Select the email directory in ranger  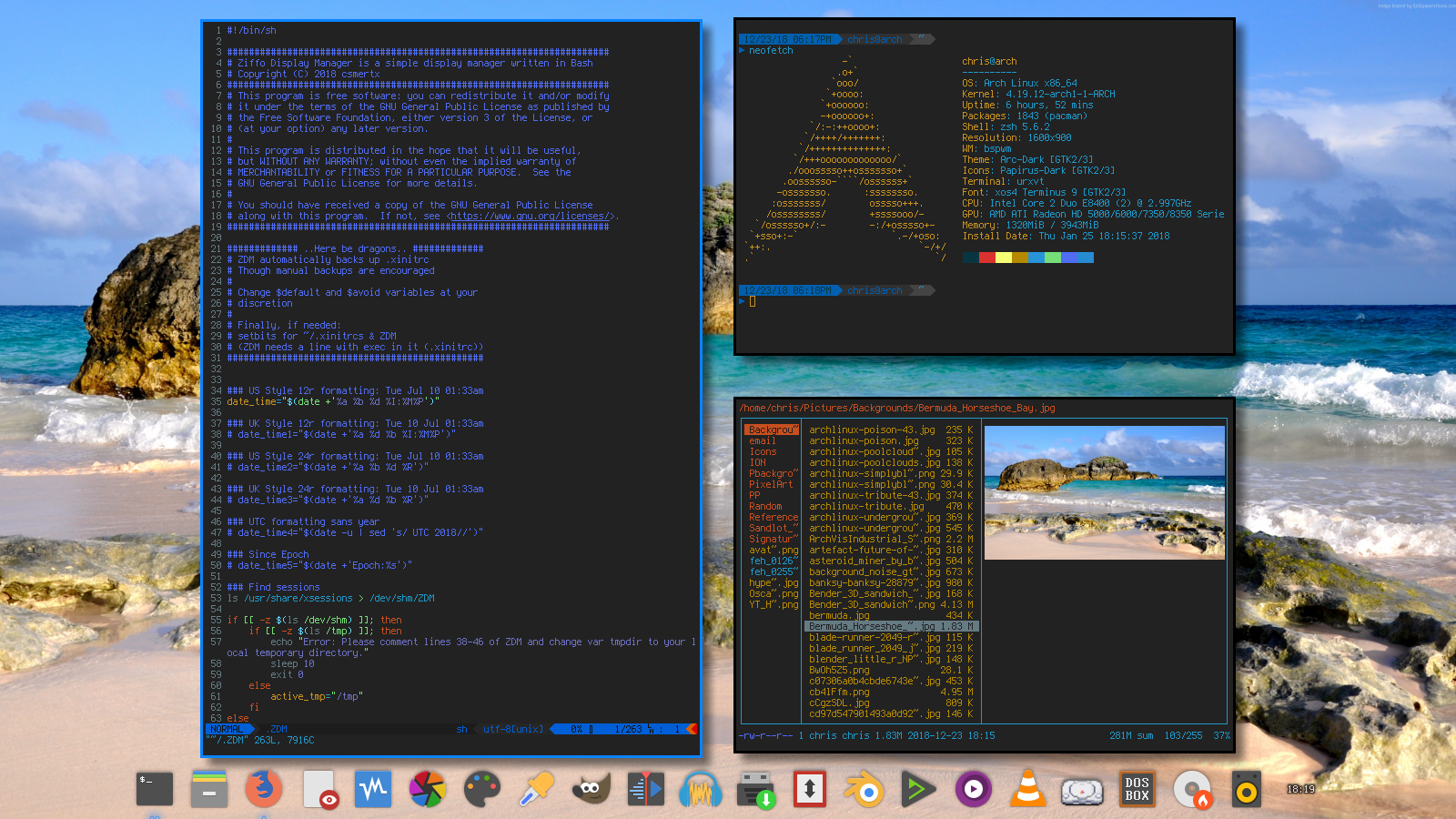tap(763, 440)
